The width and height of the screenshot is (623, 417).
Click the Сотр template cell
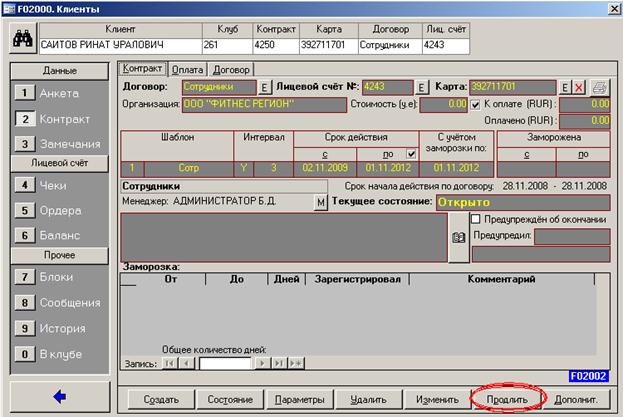(x=189, y=168)
